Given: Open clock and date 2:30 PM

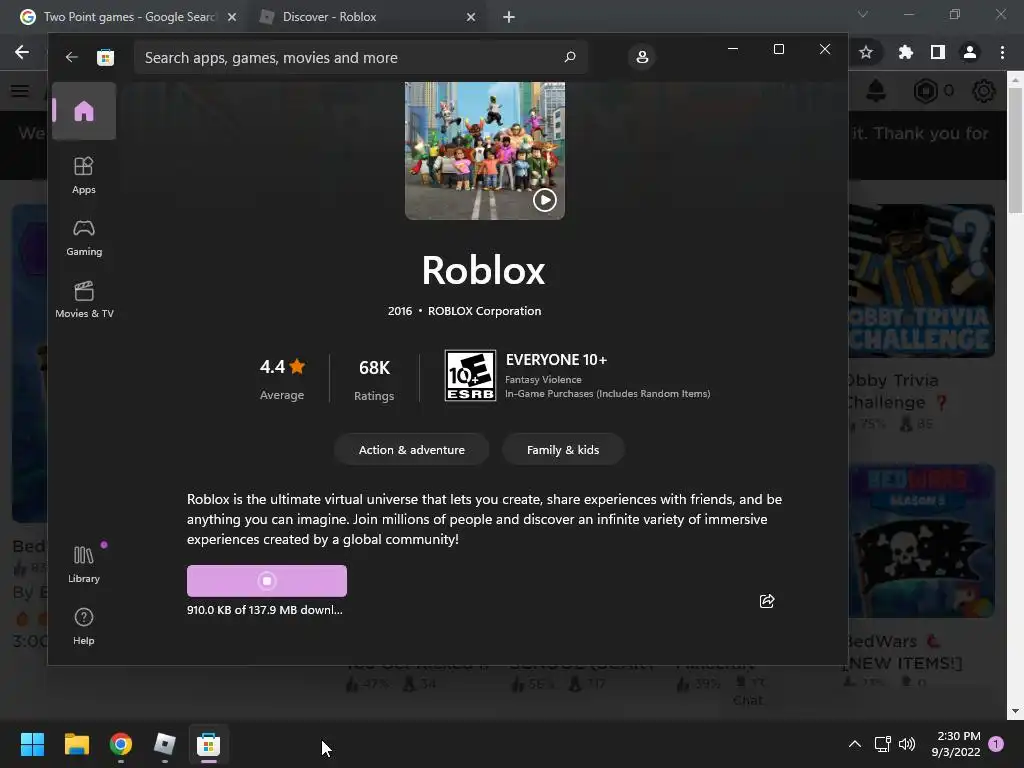Looking at the screenshot, I should click(x=957, y=744).
